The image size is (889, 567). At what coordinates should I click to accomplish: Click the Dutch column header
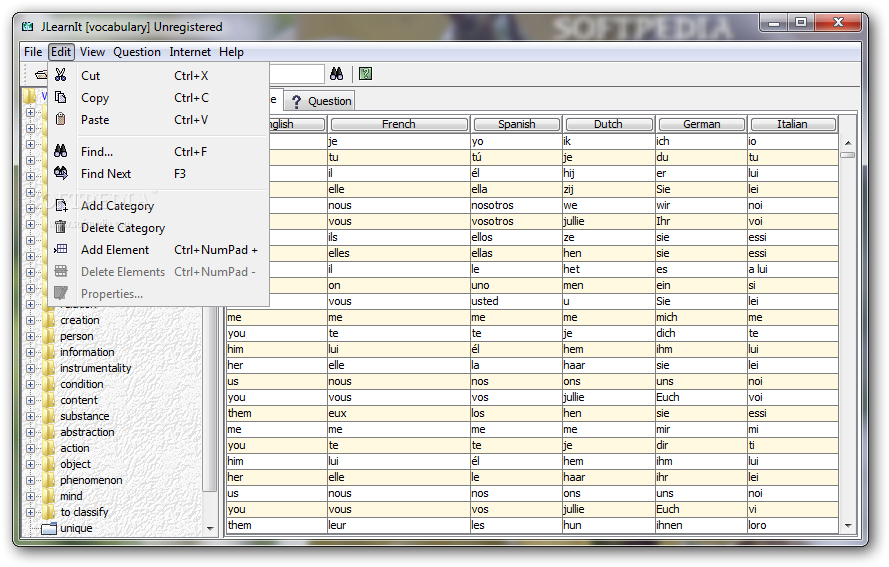(608, 124)
